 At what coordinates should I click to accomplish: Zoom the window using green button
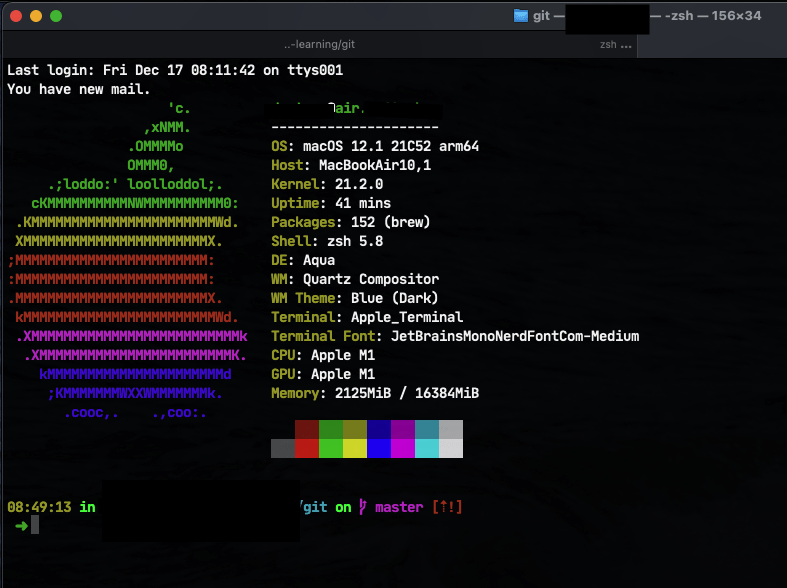pyautogui.click(x=56, y=16)
